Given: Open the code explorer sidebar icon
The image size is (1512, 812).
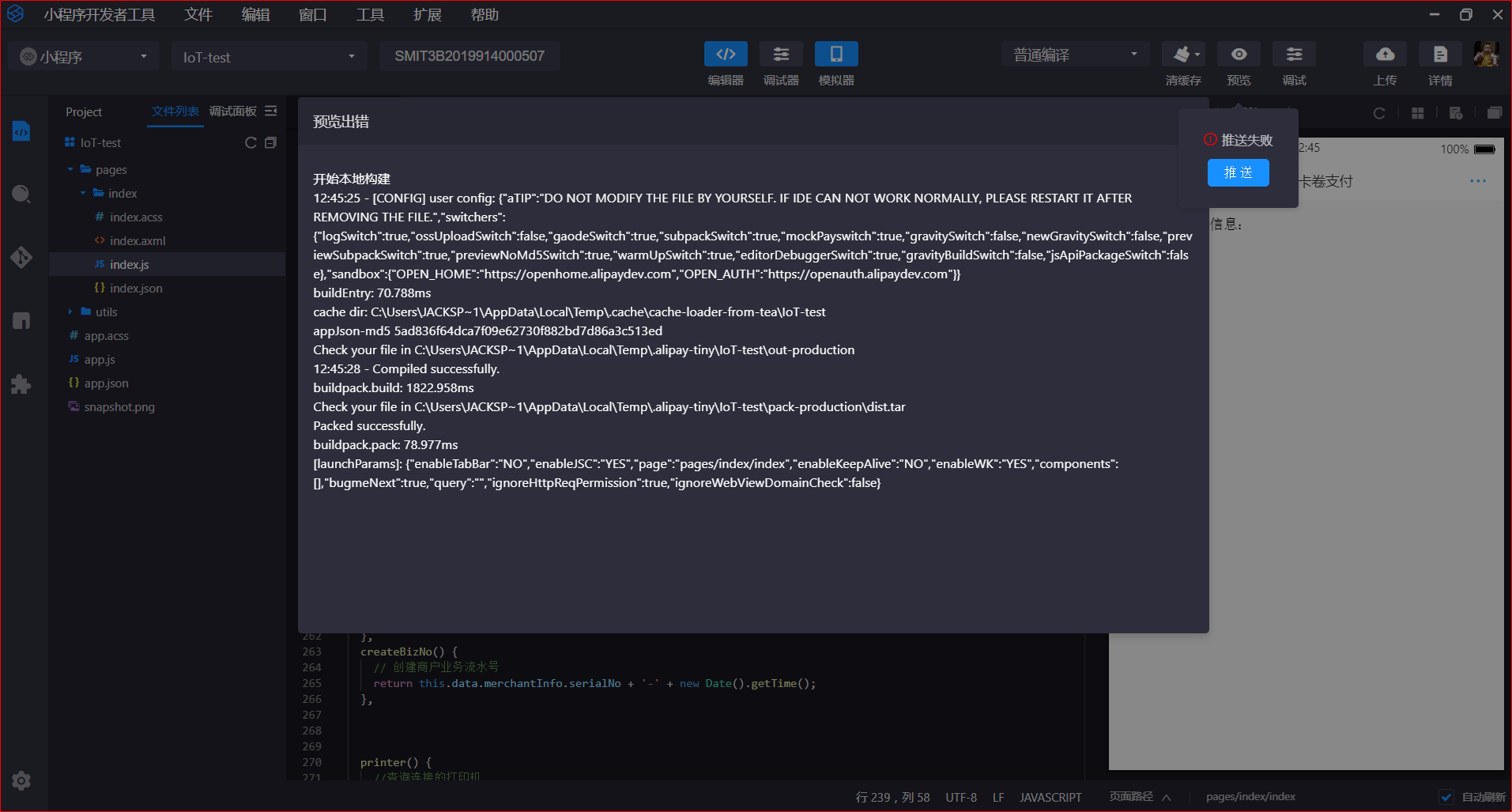Looking at the screenshot, I should [x=21, y=131].
